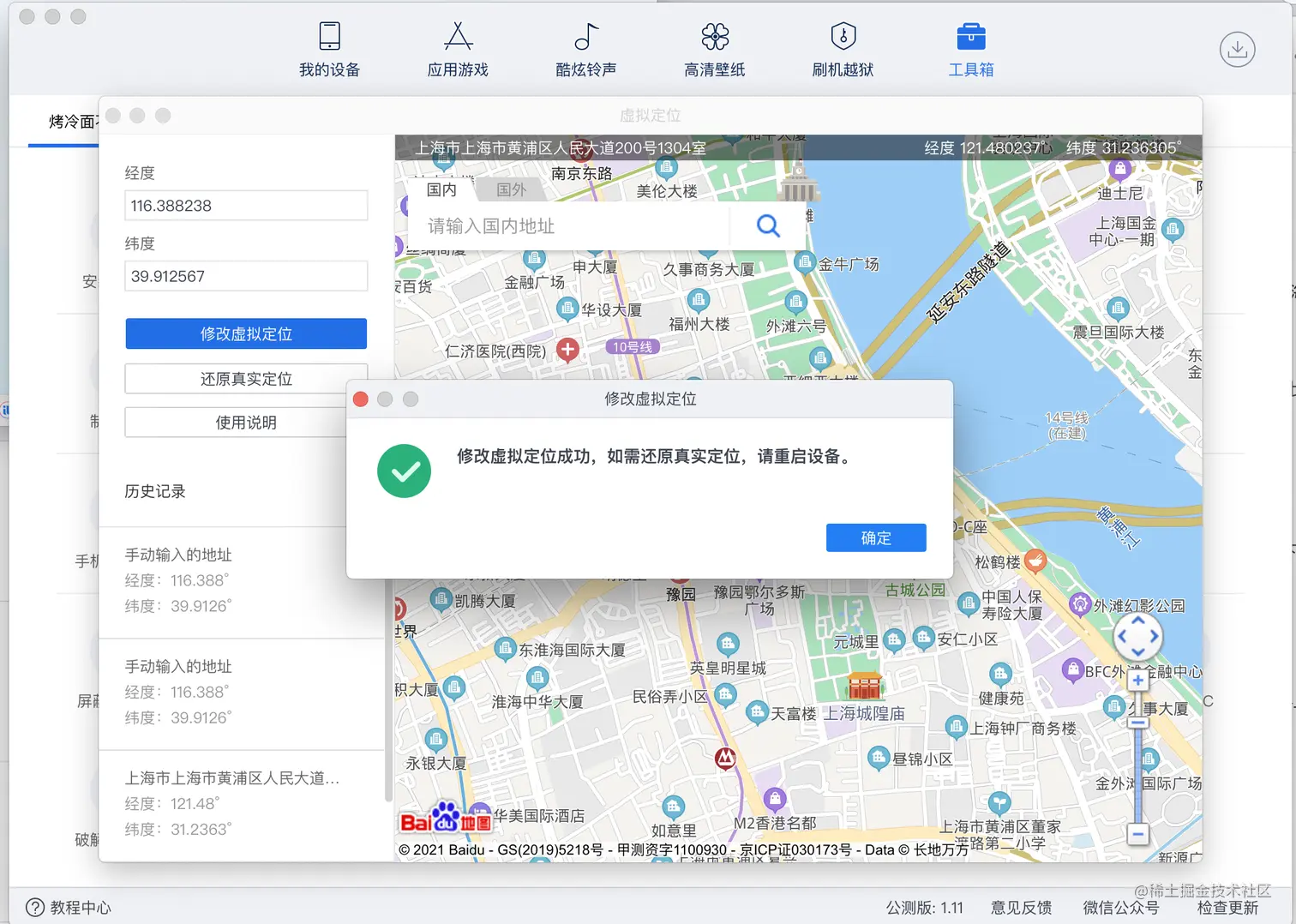Focus the 经度 longitude input field
Screen dimensions: 1296x924
click(246, 206)
